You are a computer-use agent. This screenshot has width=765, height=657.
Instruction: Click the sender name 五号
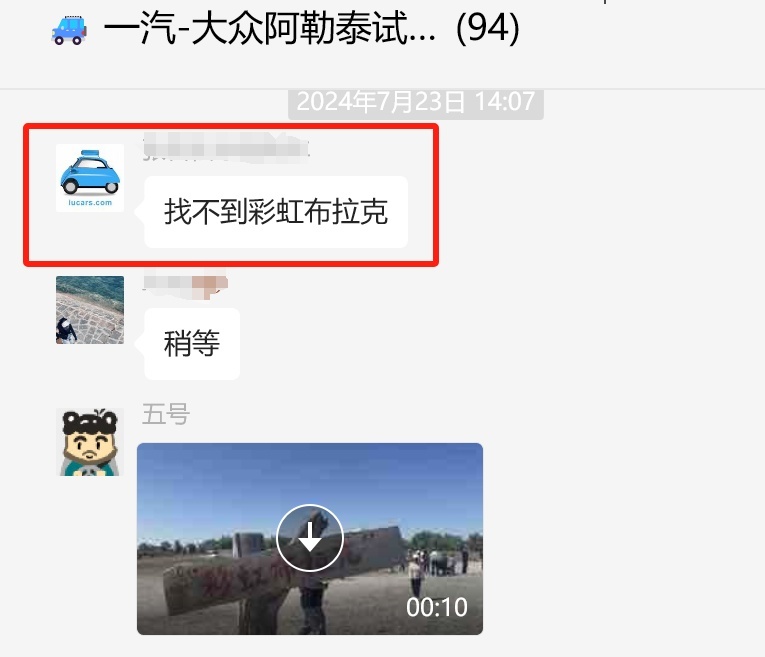tap(166, 414)
